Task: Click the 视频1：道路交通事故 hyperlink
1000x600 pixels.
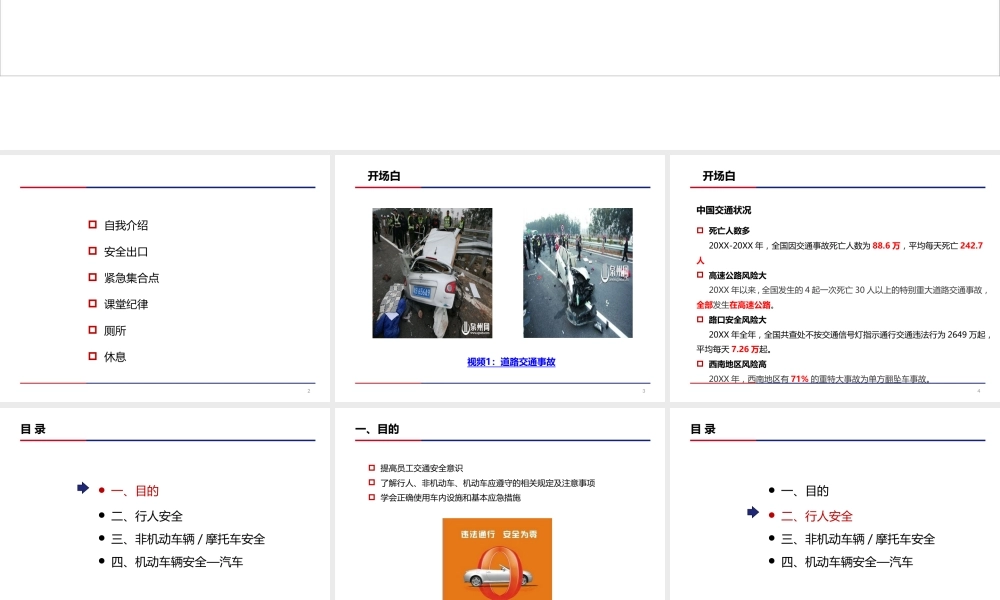Action: (511, 362)
